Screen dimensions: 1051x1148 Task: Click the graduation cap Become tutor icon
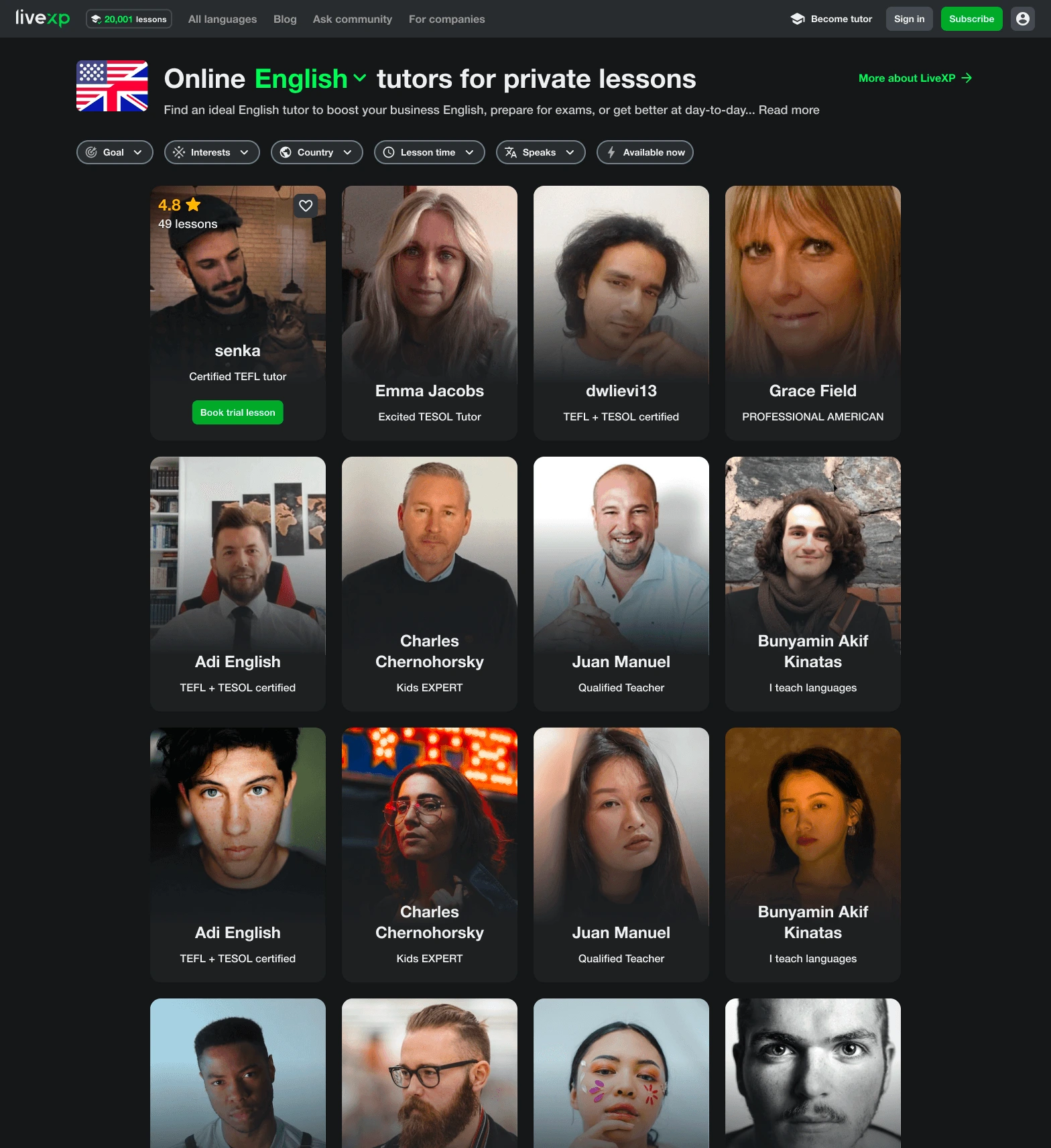pyautogui.click(x=797, y=19)
